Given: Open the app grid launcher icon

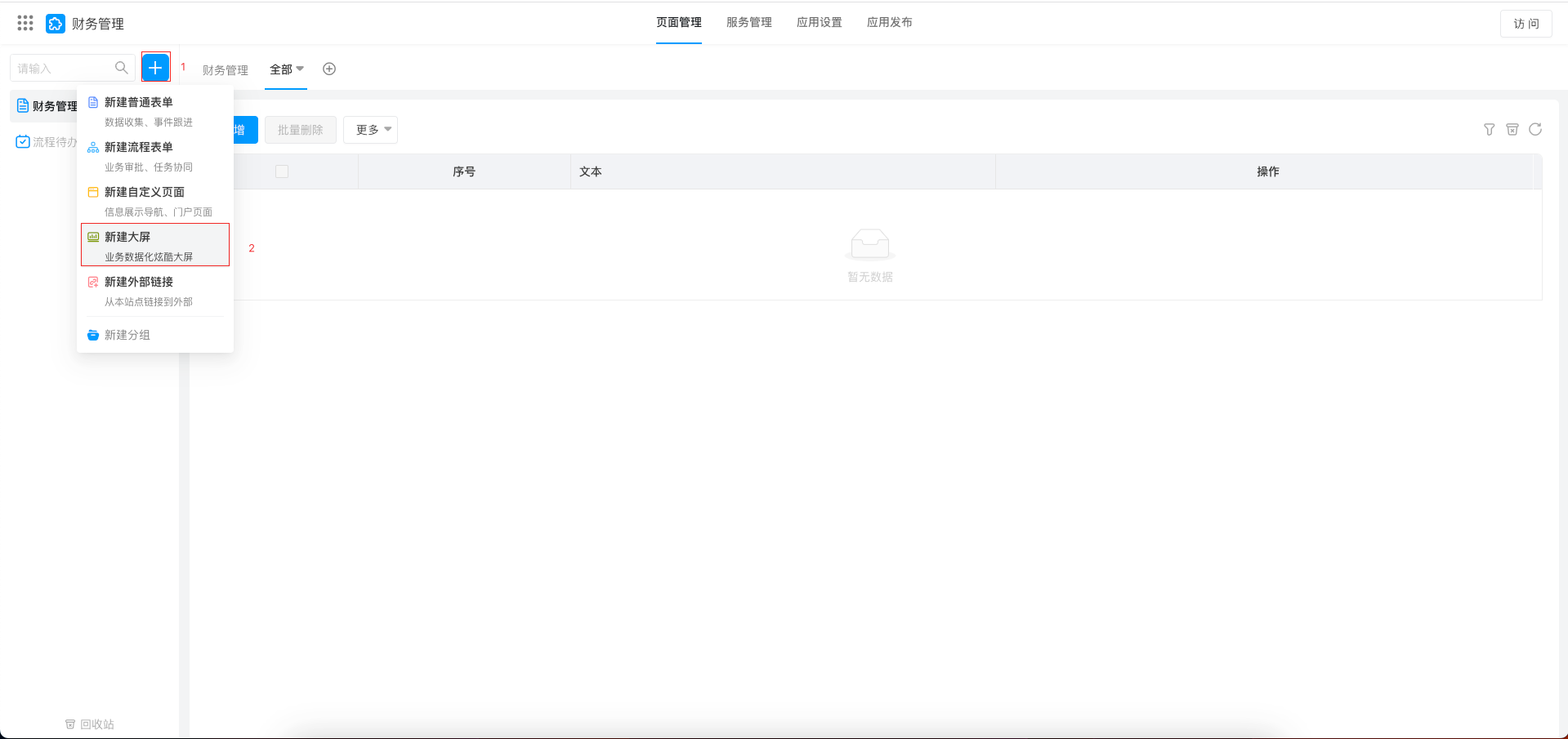Looking at the screenshot, I should [x=25, y=23].
